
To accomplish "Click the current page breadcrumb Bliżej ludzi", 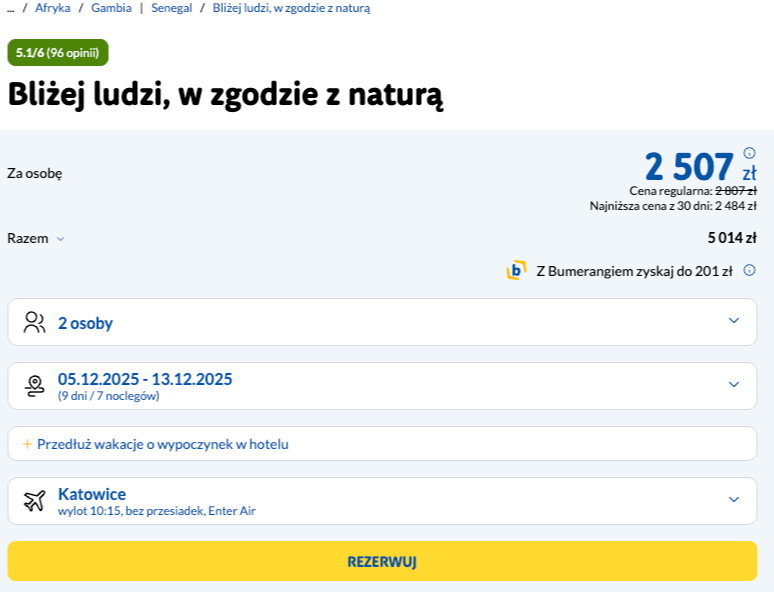I will tap(291, 8).
